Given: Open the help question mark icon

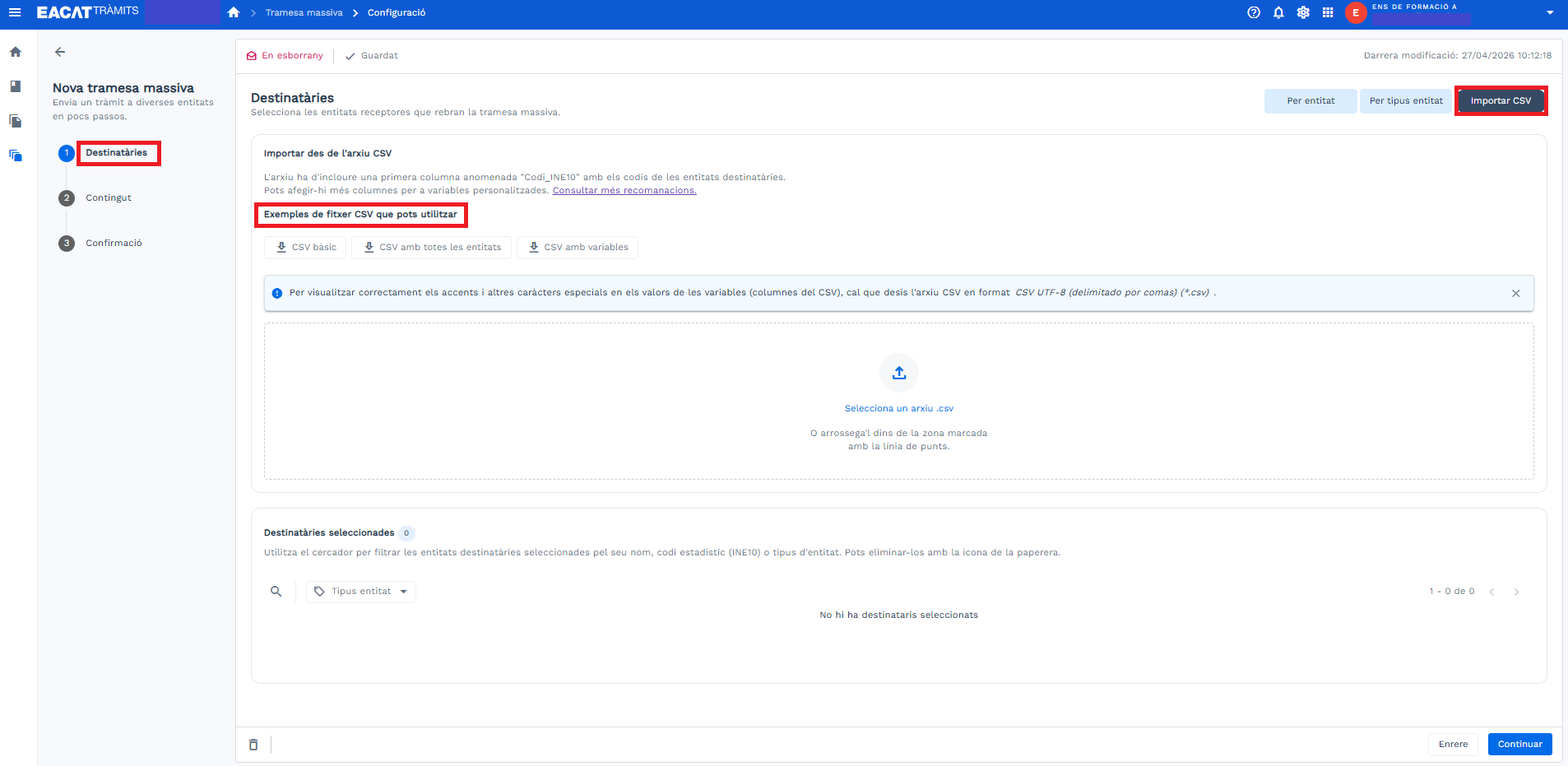Looking at the screenshot, I should click(x=1253, y=12).
